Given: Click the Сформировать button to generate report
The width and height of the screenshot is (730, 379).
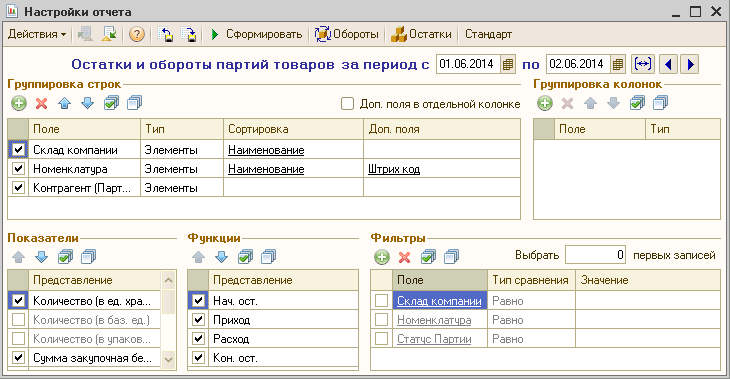Looking at the screenshot, I should click(x=257, y=34).
